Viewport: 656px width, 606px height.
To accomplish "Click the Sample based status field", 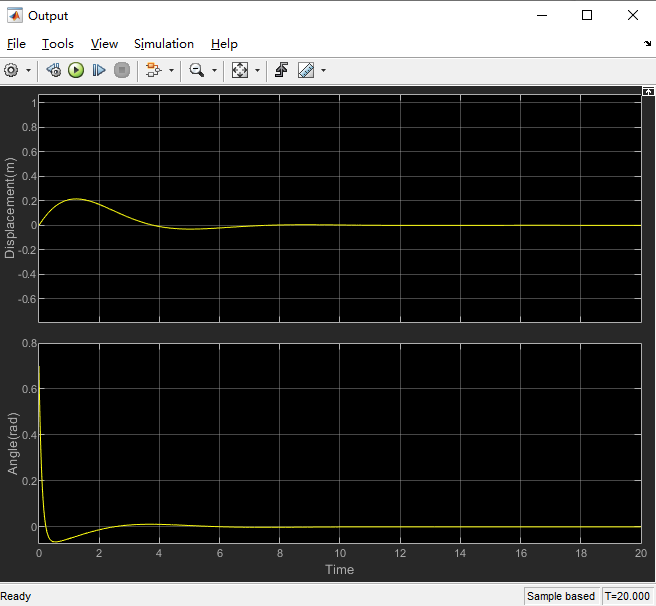I will tap(561, 596).
